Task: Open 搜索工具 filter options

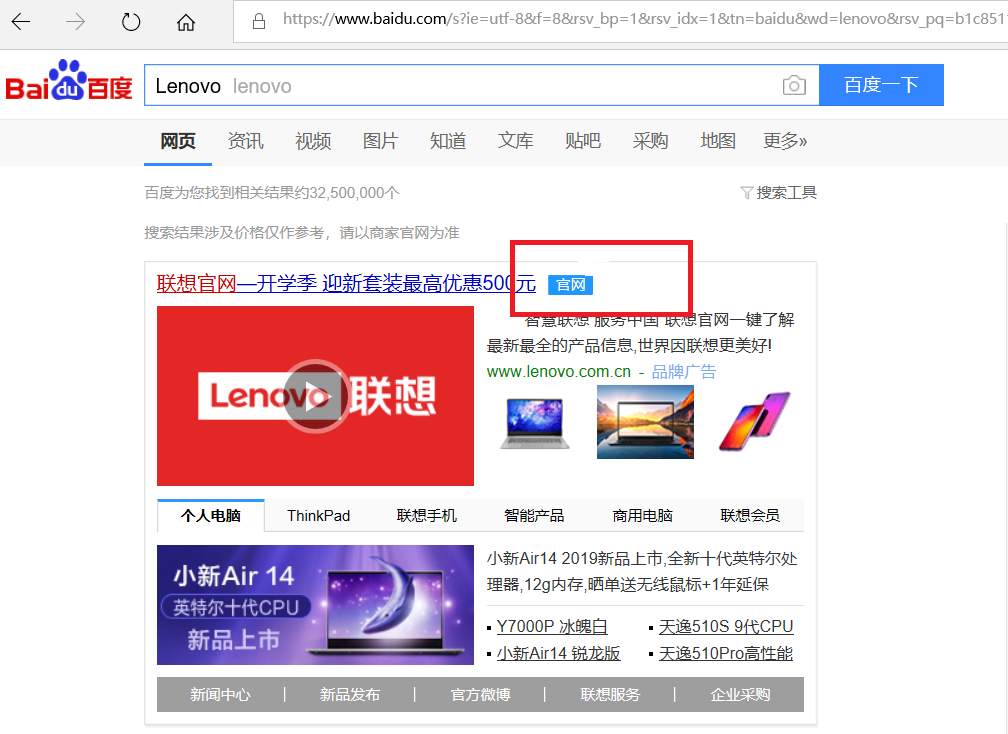Action: [x=778, y=192]
